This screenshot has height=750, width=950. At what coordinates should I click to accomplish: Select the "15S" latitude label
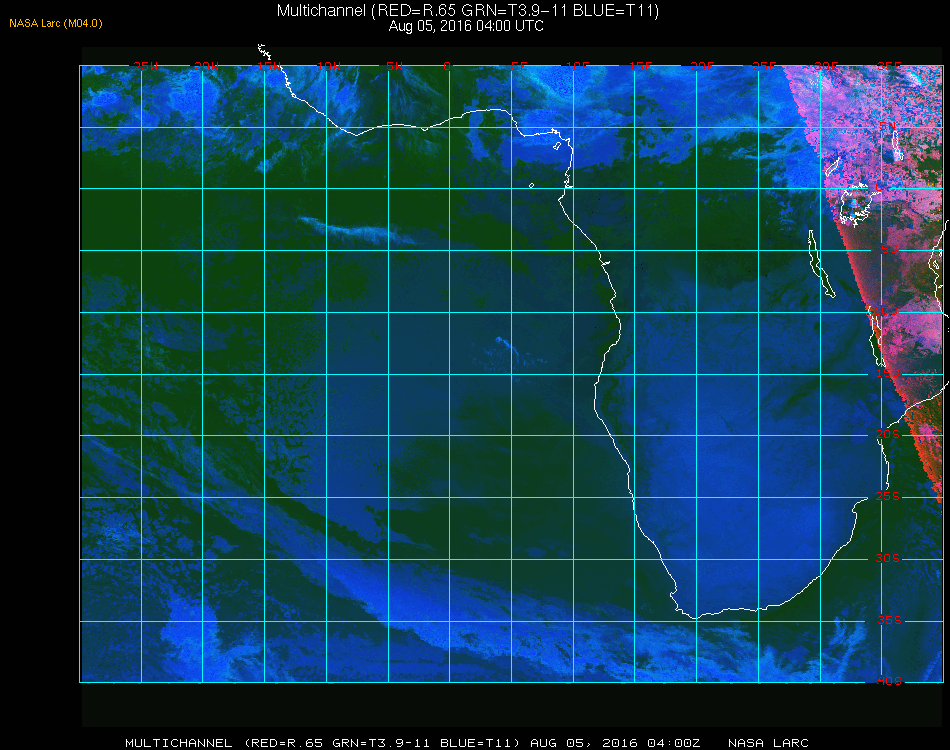pyautogui.click(x=888, y=373)
